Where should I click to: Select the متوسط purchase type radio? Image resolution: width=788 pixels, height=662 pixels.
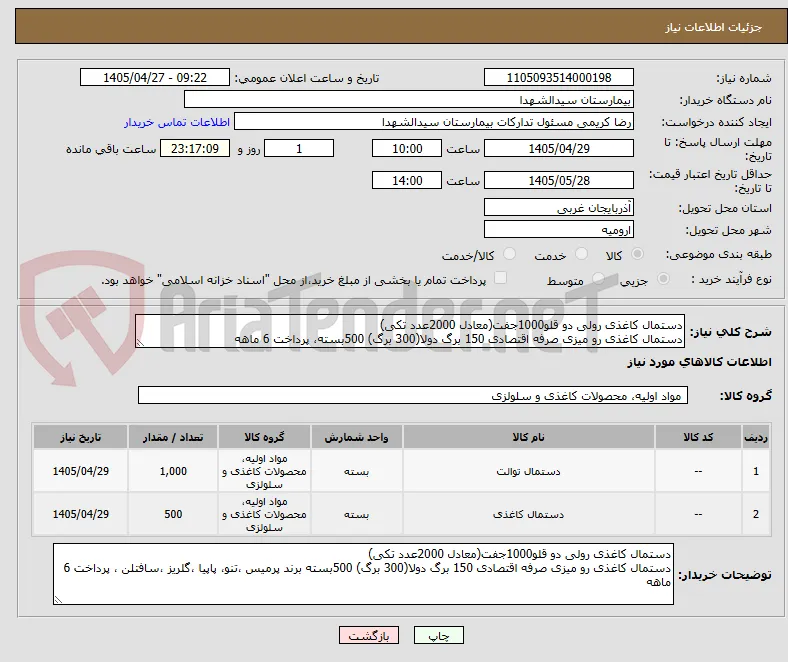[x=598, y=279]
